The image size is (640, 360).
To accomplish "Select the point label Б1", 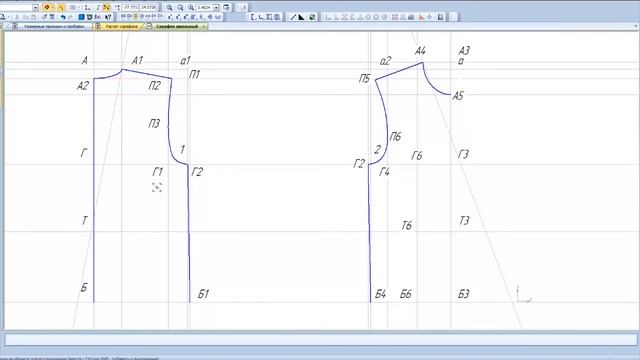I will [203, 294].
